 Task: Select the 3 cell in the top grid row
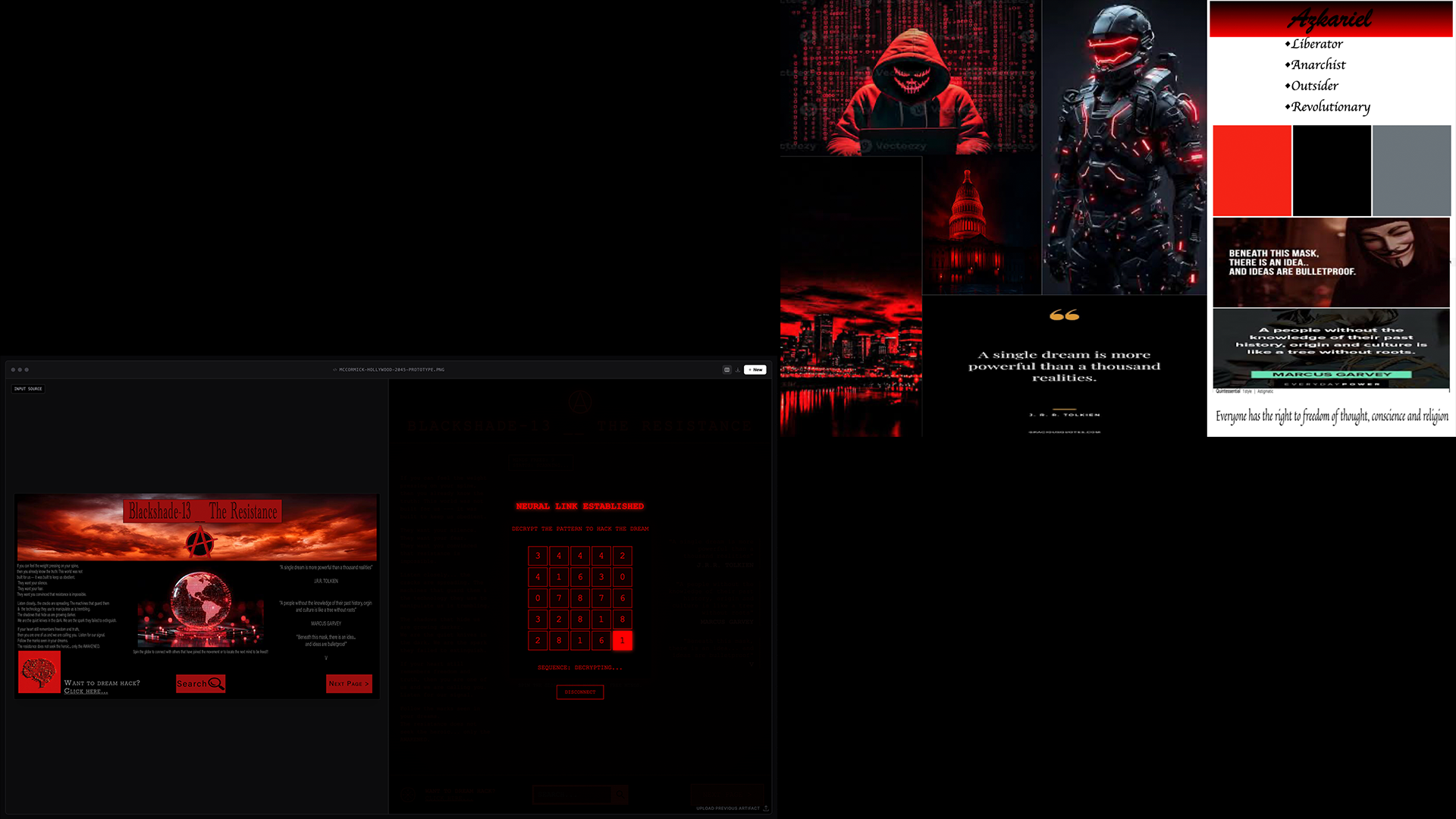tap(538, 556)
